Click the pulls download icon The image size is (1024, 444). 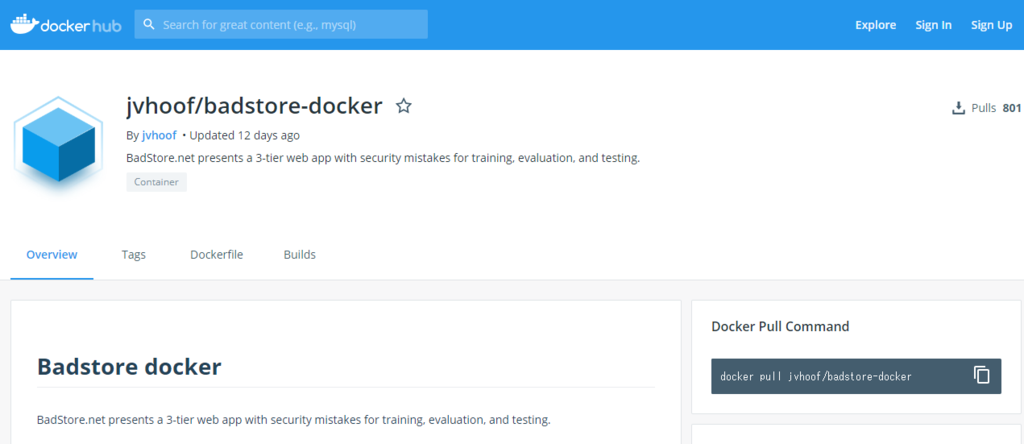click(958, 108)
